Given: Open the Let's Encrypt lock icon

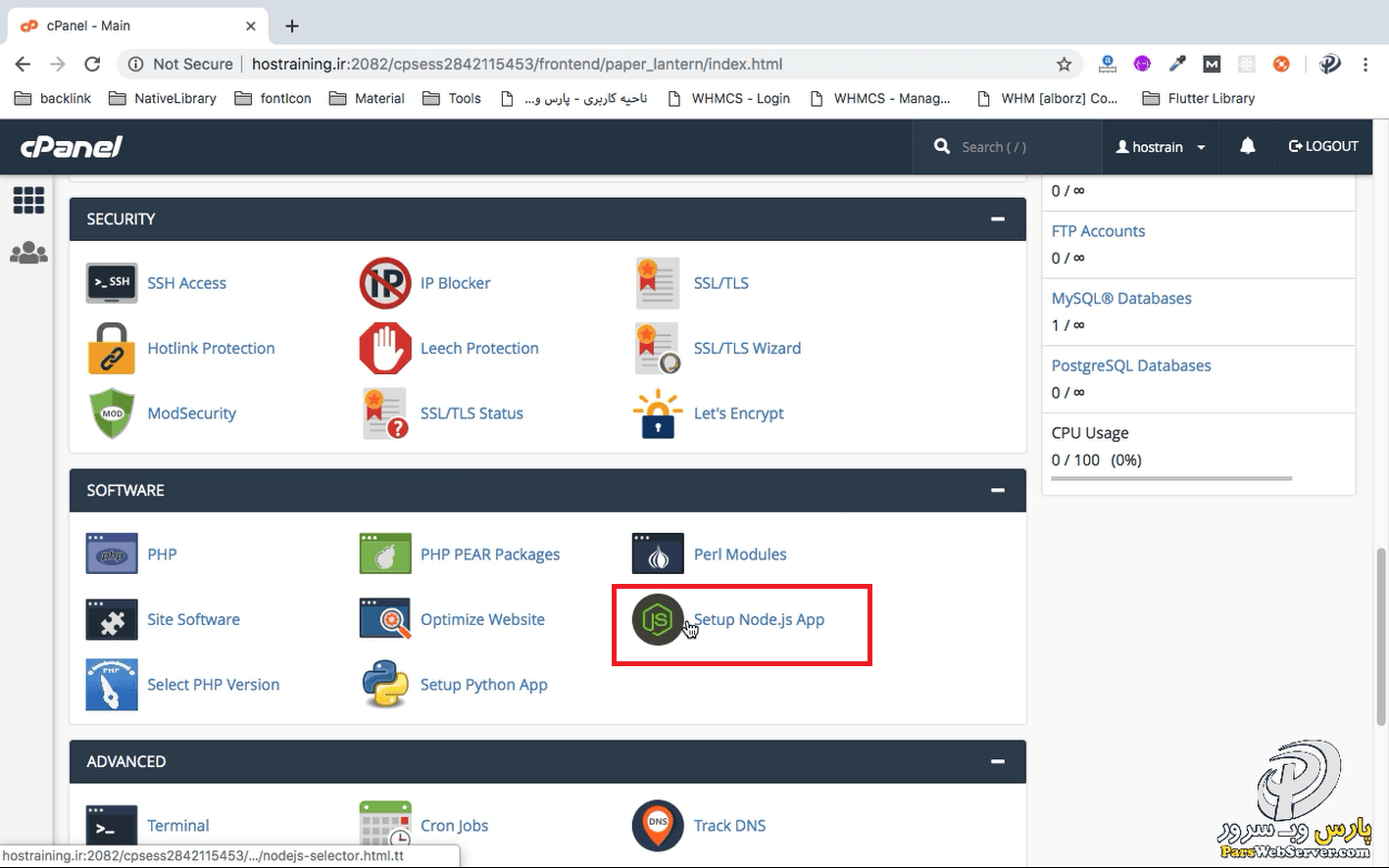Looking at the screenshot, I should pyautogui.click(x=657, y=414).
